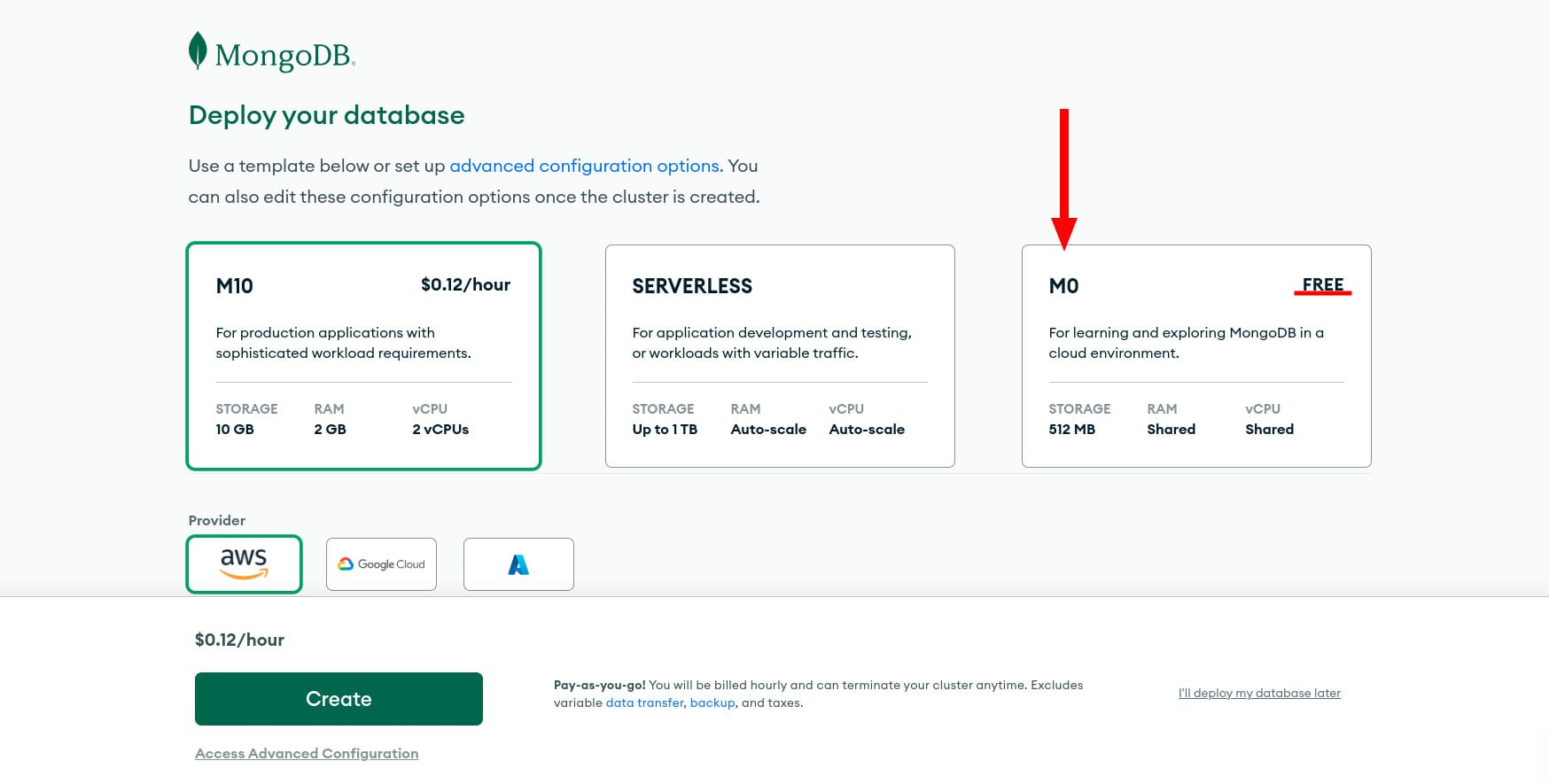Click the Provider label
This screenshot has height=784, width=1549.
[216, 520]
